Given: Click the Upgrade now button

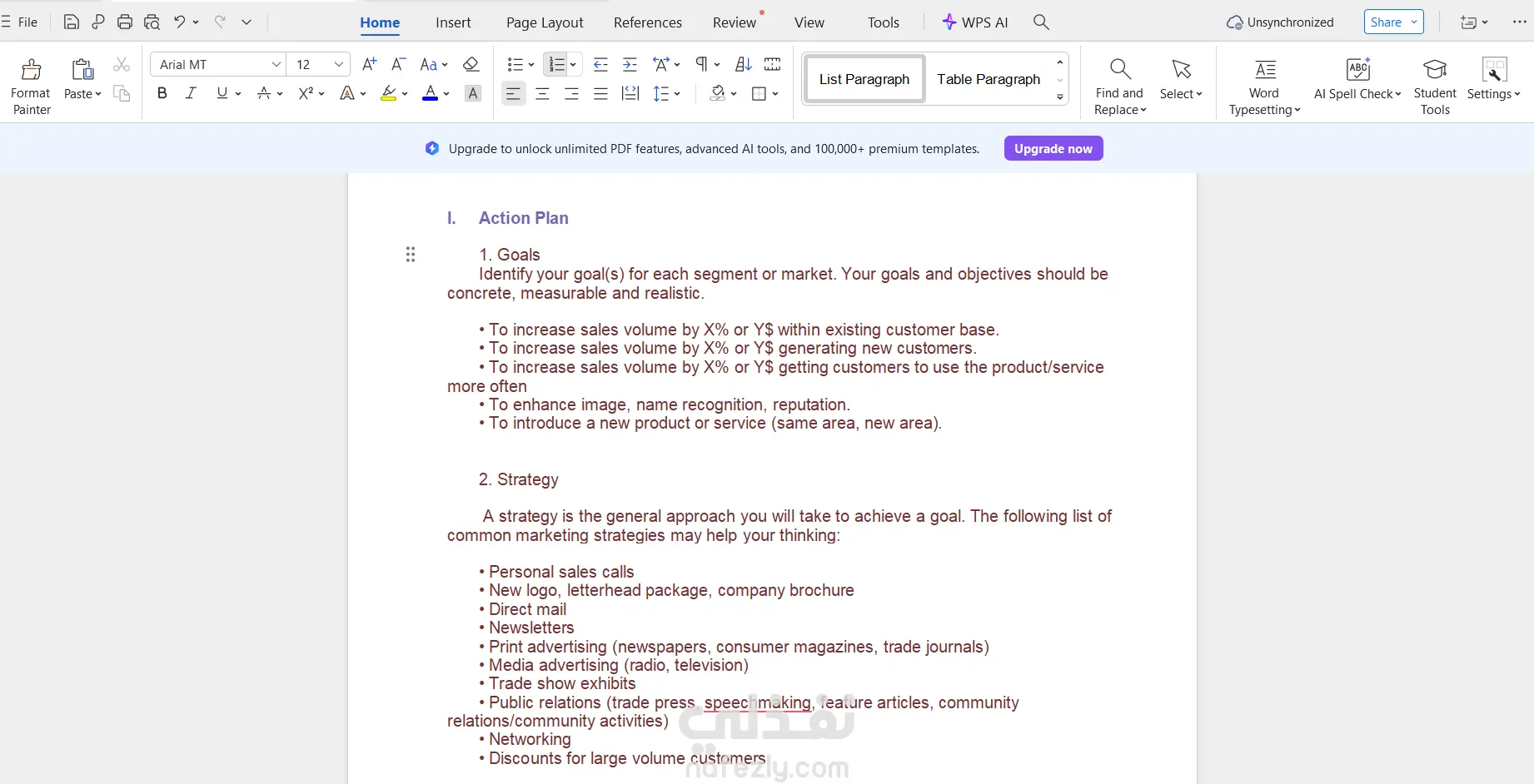Looking at the screenshot, I should click(1053, 148).
